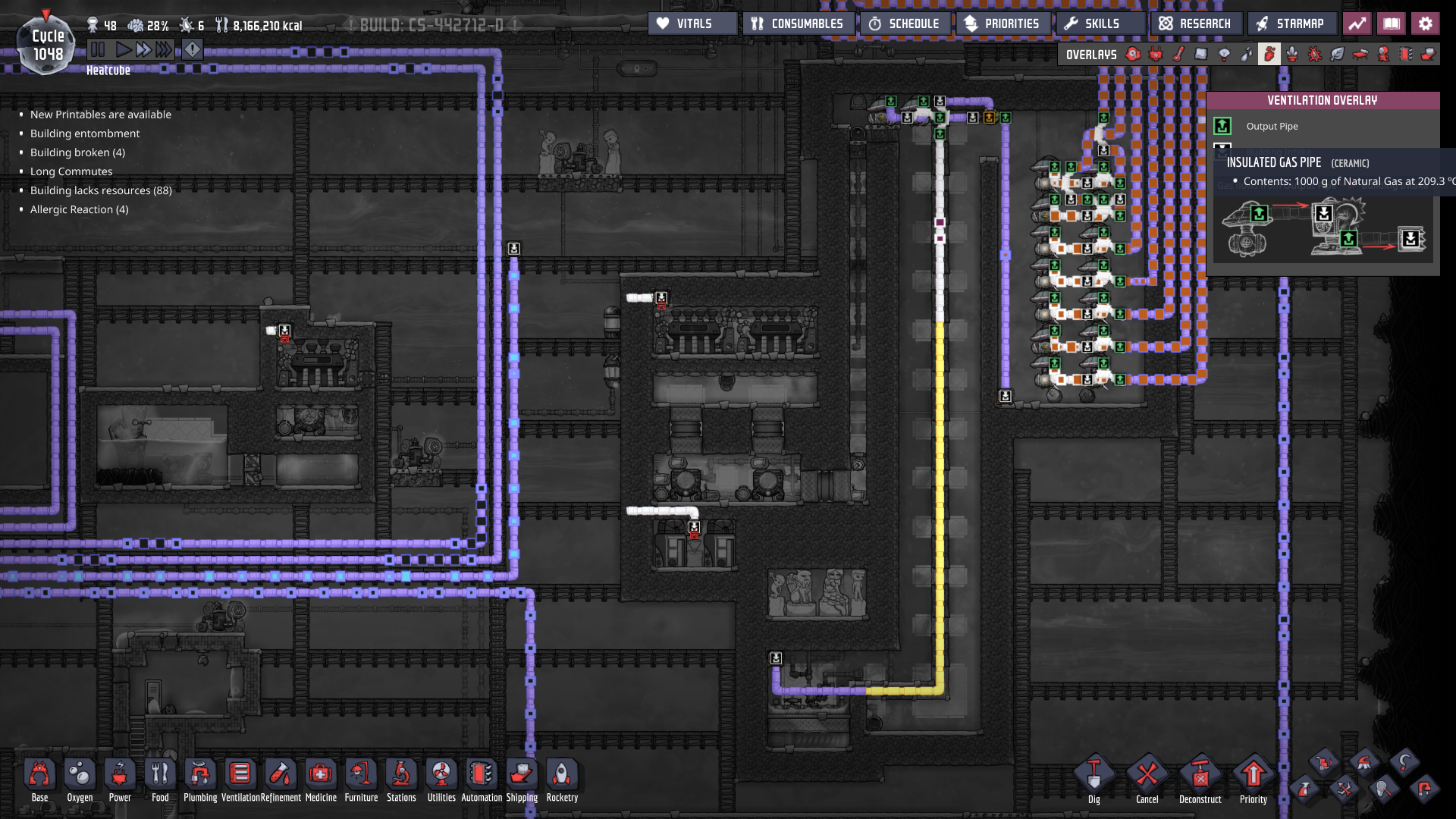Screen dimensions: 1456x819
Task: Disable the active Ventilation overlay
Action: [x=1269, y=54]
